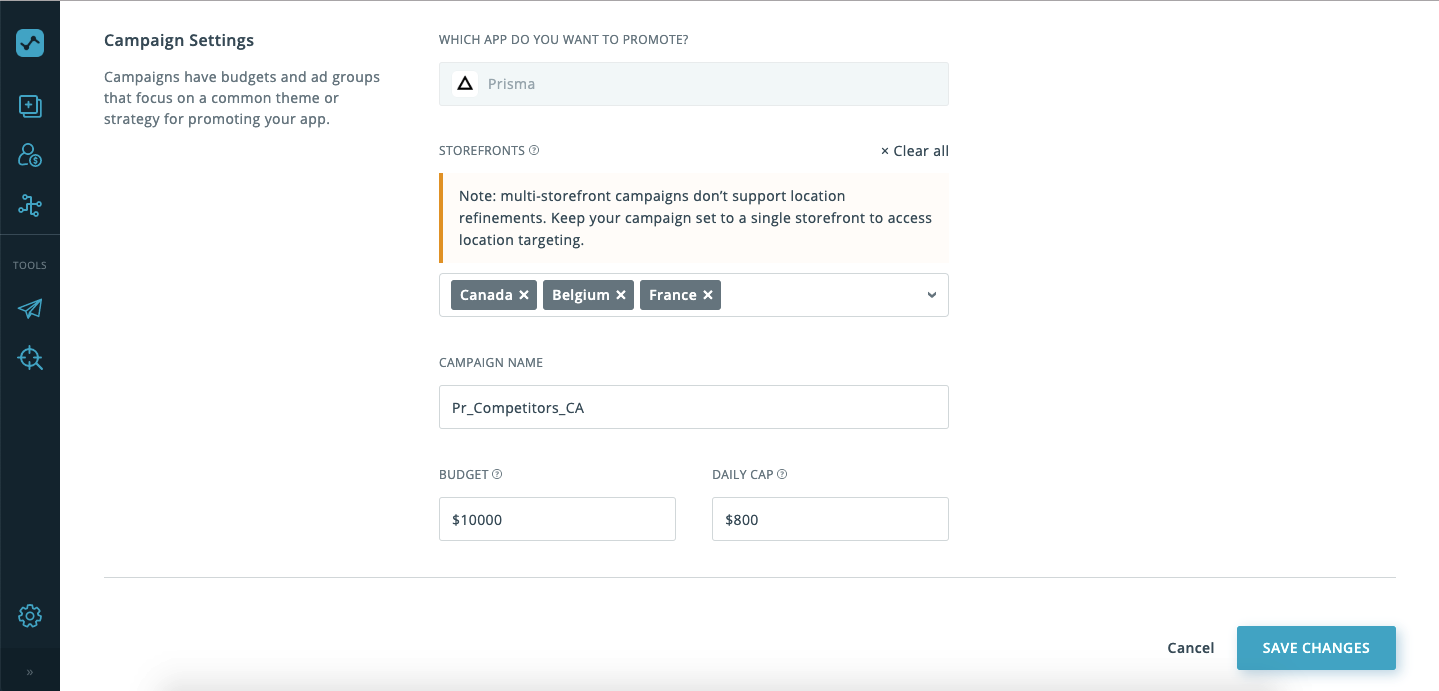This screenshot has height=691, width=1439.
Task: Open the hierarchy tree sidebar icon
Action: pyautogui.click(x=30, y=206)
